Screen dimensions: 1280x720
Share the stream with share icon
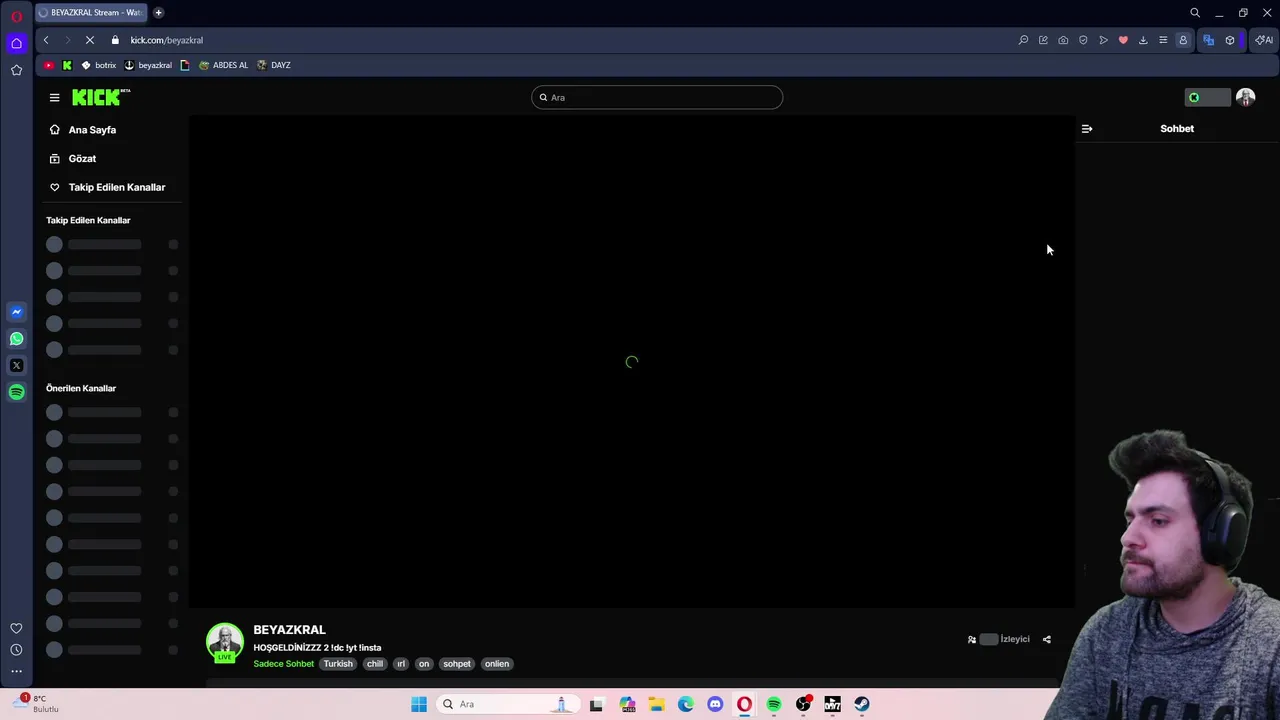(x=1047, y=639)
